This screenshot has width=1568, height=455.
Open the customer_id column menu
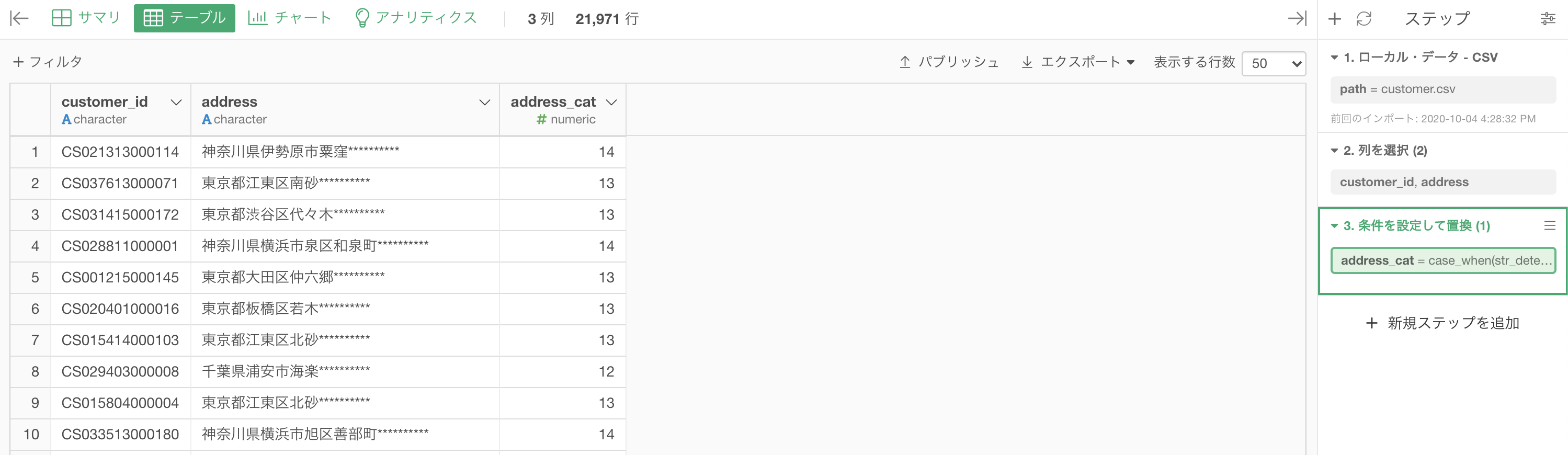(176, 102)
